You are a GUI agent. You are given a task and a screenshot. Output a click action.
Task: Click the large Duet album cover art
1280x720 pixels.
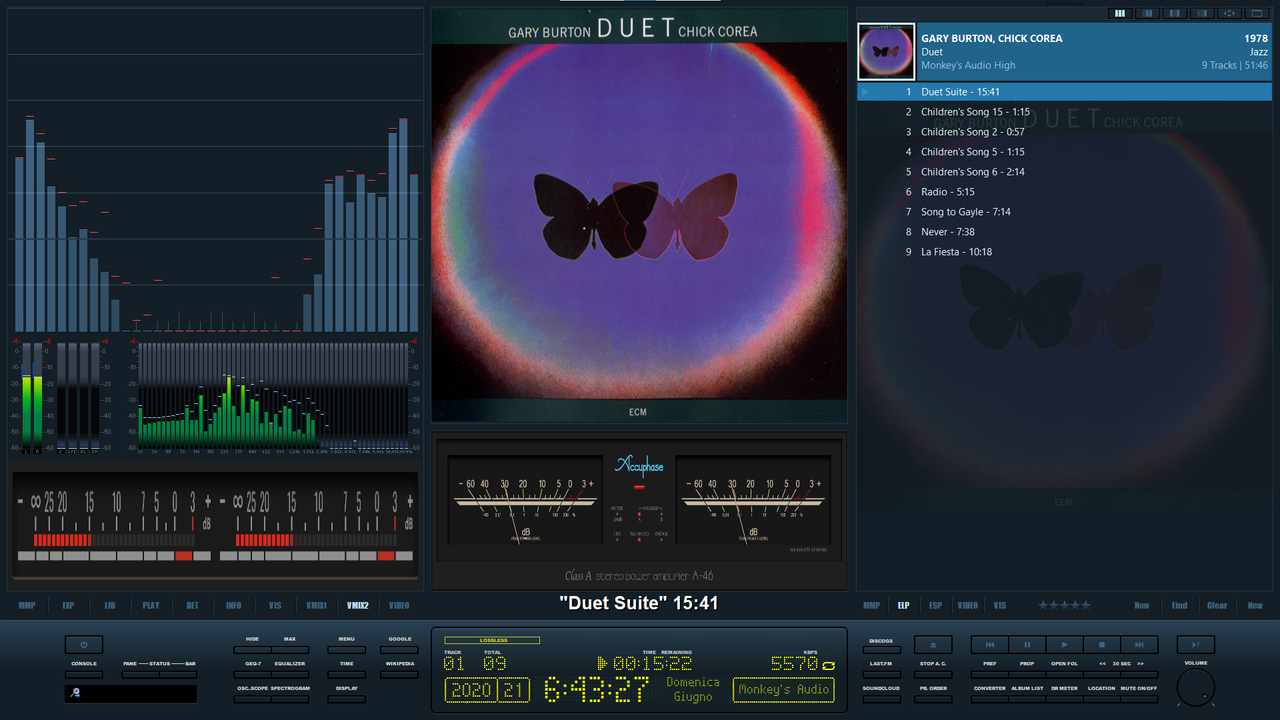tap(639, 216)
